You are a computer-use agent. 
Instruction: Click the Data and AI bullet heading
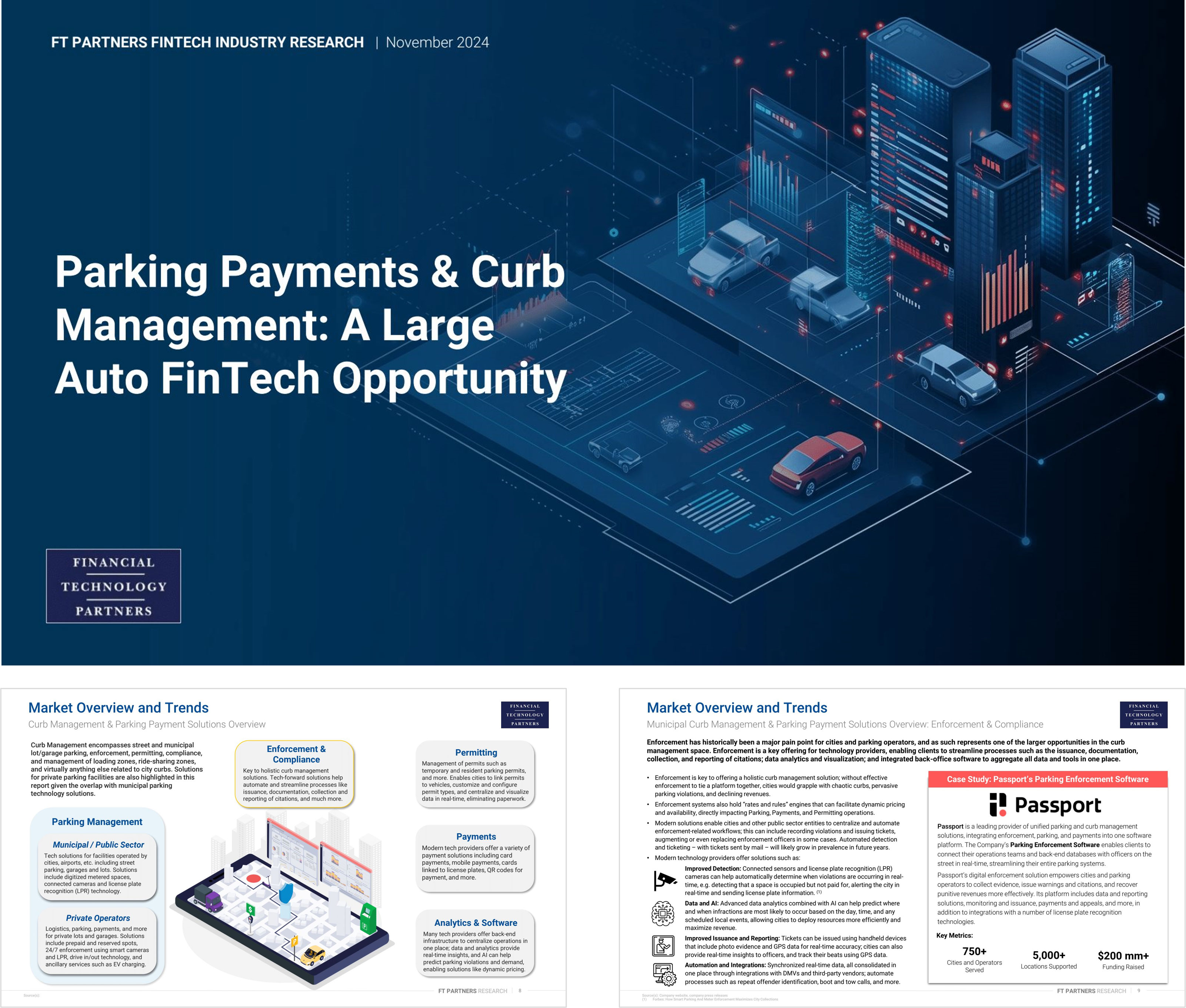click(702, 904)
